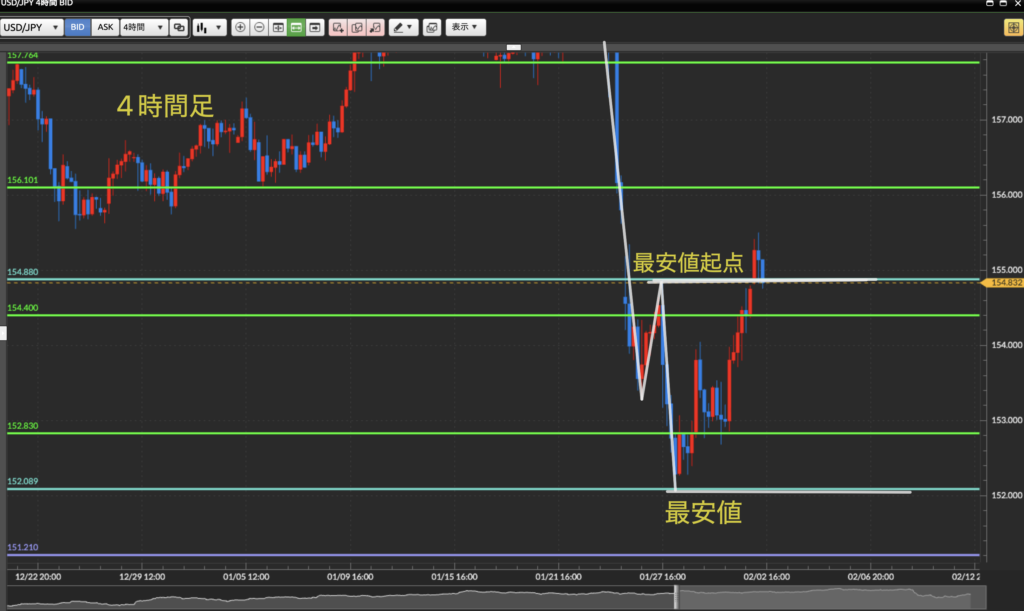
Task: Open the USD/JPY currency pair dropdown
Action: point(32,28)
